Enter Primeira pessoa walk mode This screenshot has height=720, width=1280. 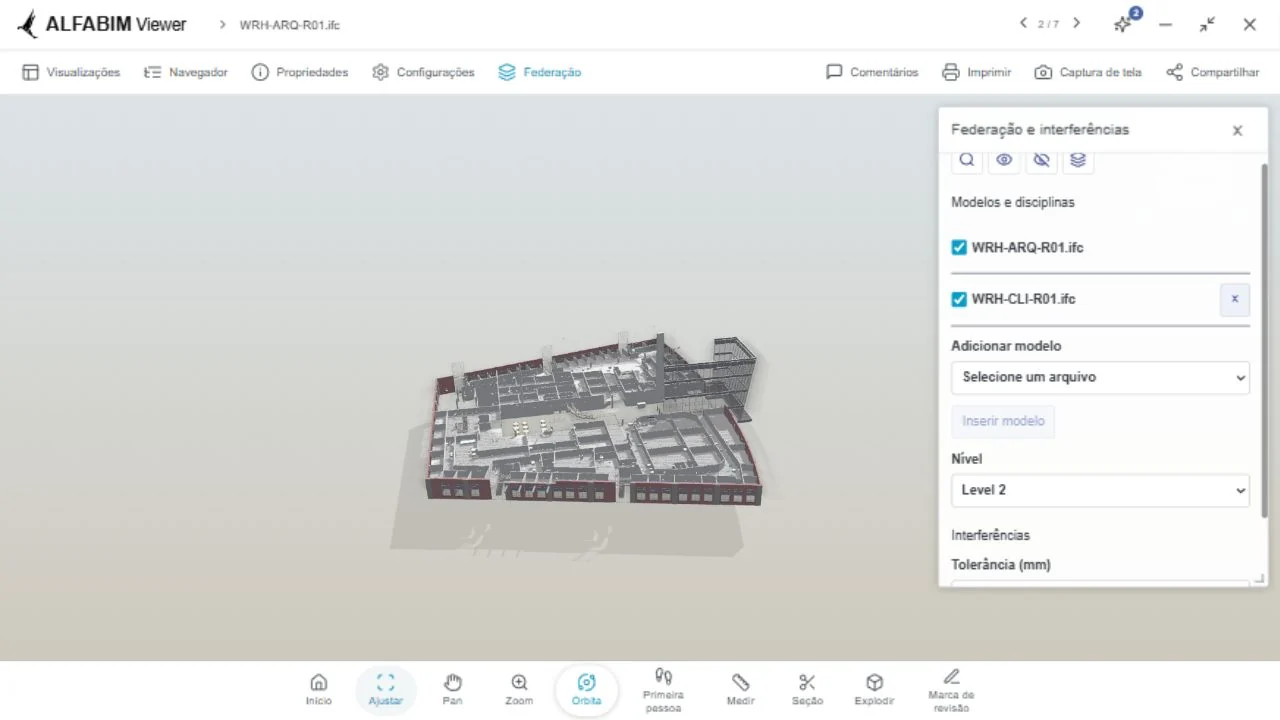coord(663,690)
